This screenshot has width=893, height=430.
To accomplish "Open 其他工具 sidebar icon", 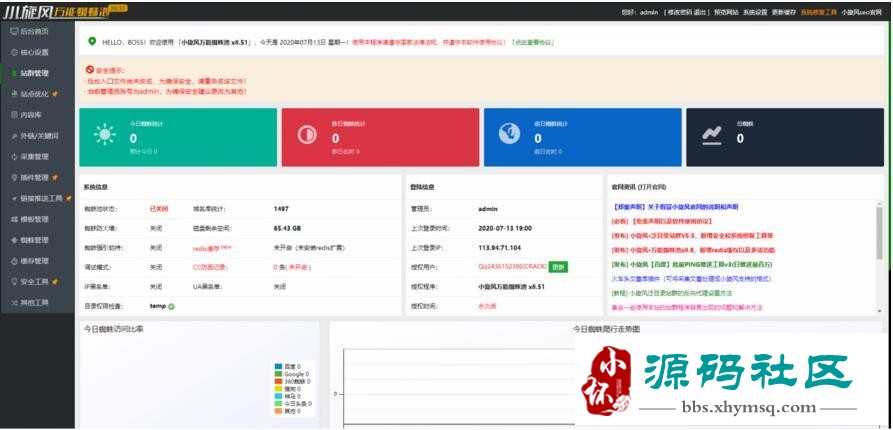I will pyautogui.click(x=14, y=302).
